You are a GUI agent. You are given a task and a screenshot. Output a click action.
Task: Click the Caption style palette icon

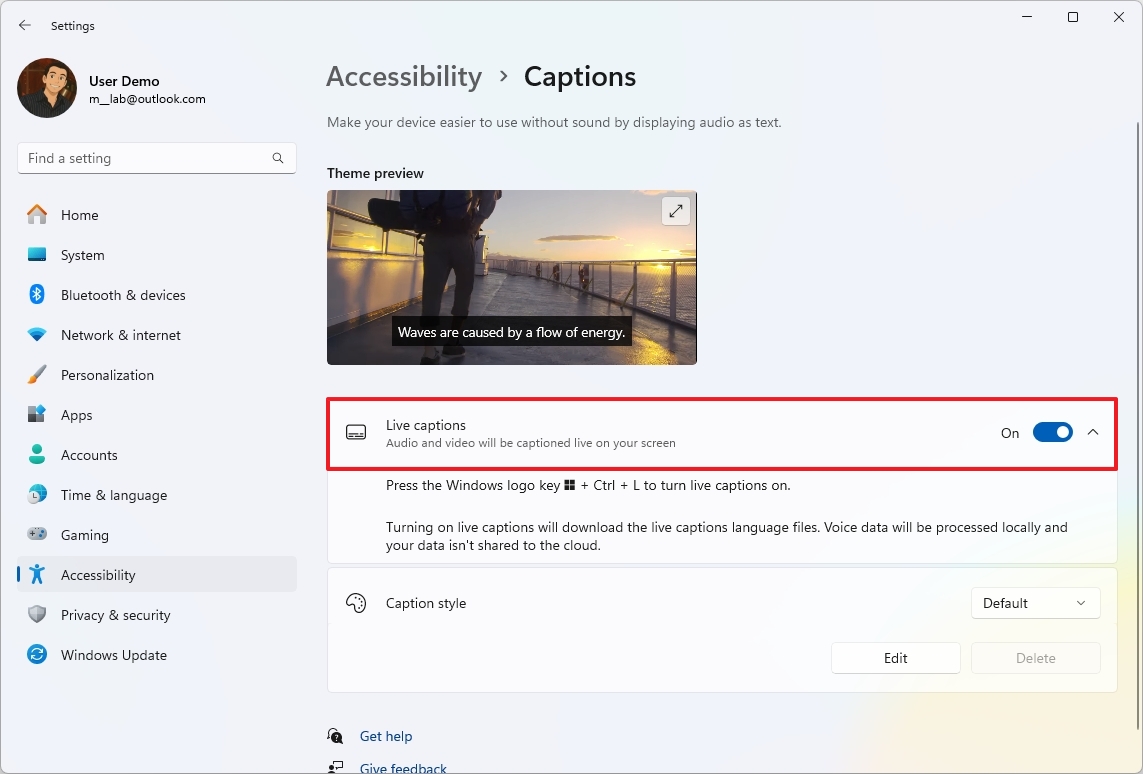click(356, 603)
